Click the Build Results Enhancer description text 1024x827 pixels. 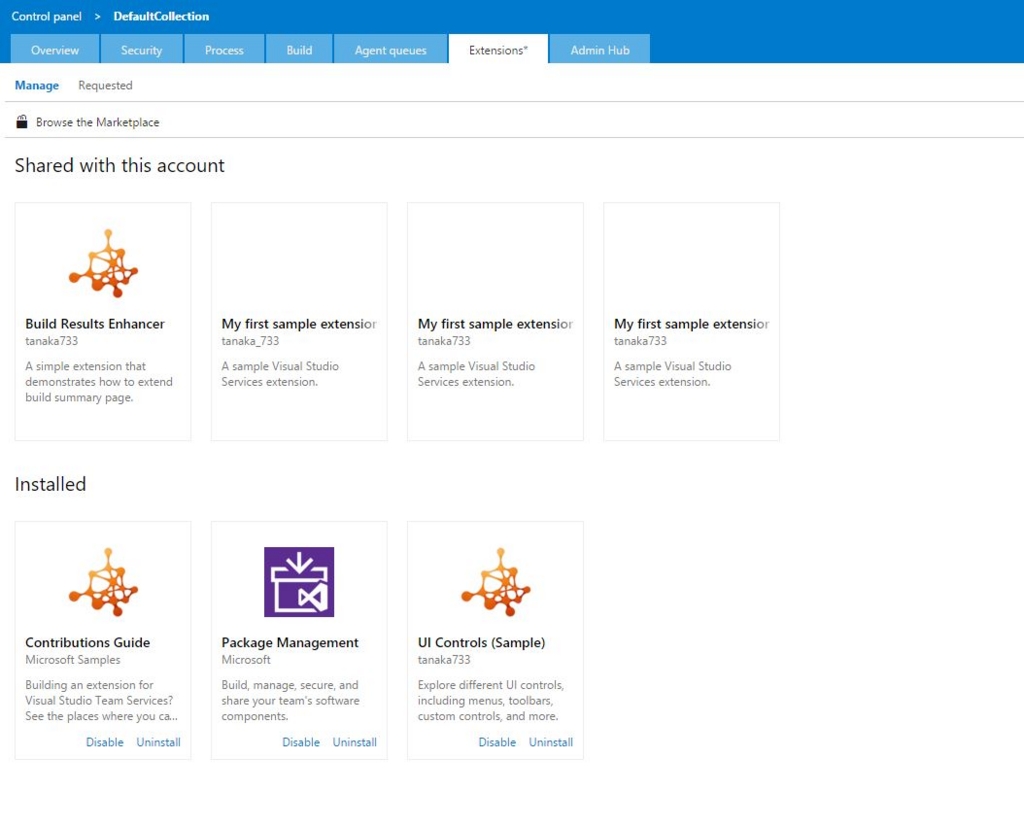pos(99,381)
